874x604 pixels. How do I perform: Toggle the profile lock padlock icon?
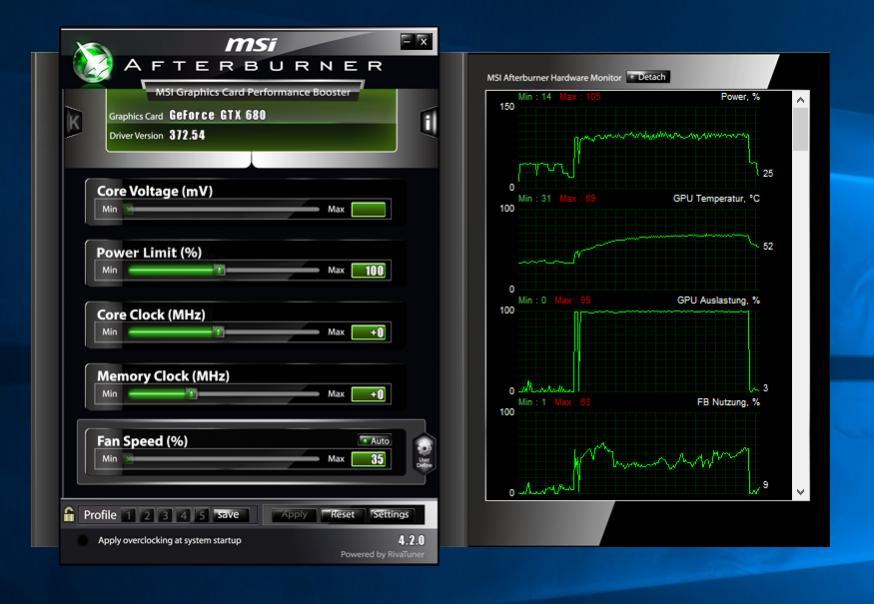coord(69,514)
